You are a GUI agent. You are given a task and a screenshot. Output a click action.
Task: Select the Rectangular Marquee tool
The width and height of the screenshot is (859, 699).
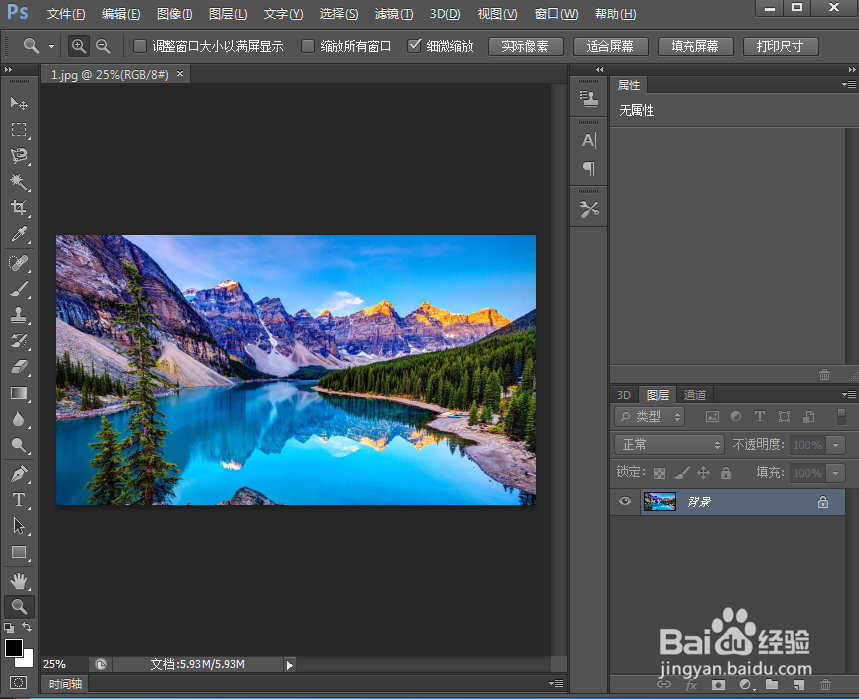pos(19,129)
